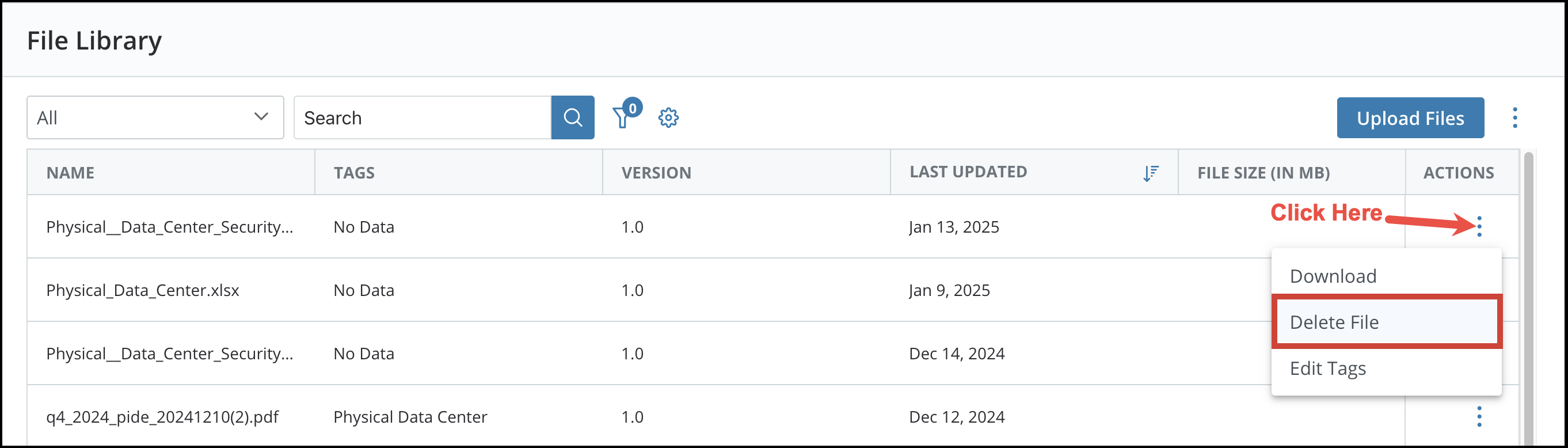Click the Upload Files button
Viewport: 1568px width, 448px height.
1410,117
